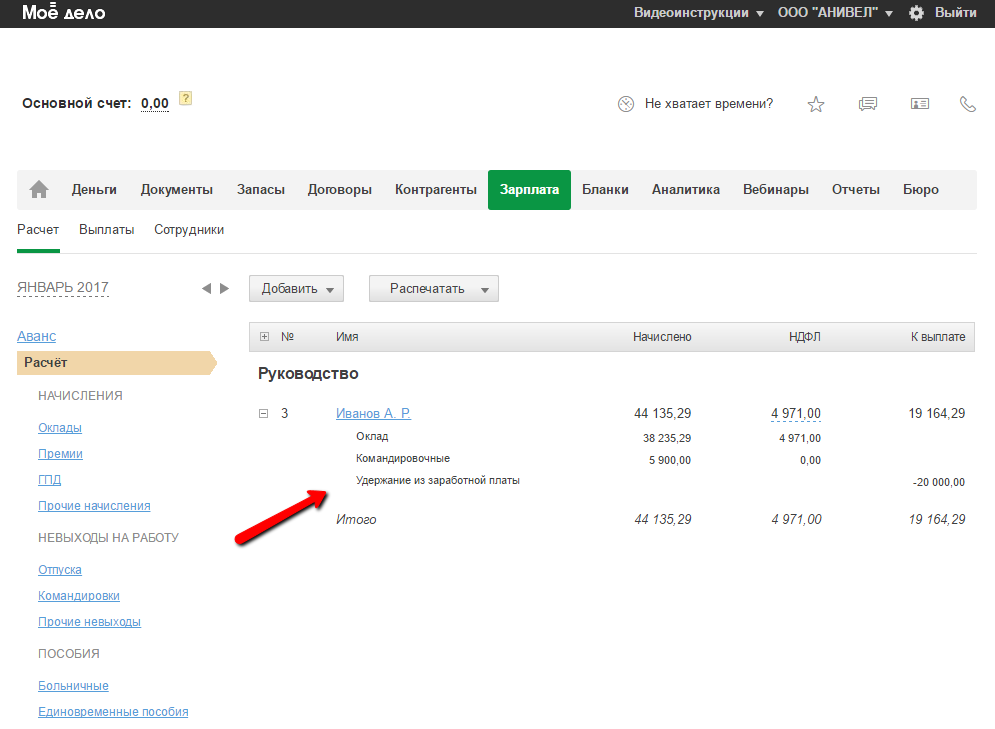This screenshot has width=995, height=729.
Task: Click the ЯНВАРЬ 2017 period selector
Action: (63, 288)
